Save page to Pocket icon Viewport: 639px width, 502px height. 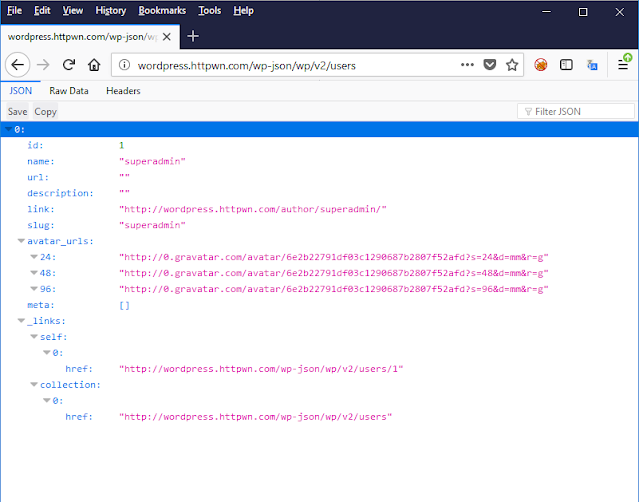(x=489, y=65)
